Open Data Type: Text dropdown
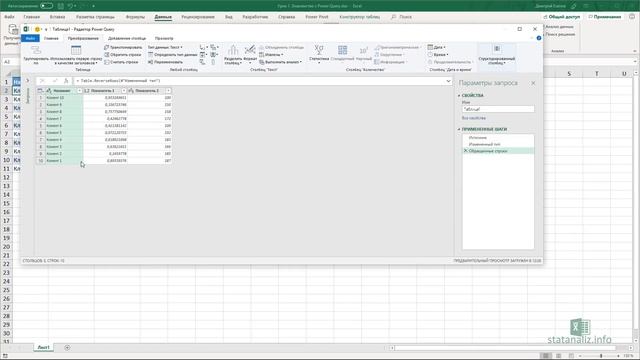This screenshot has height=360, width=640. [165, 47]
